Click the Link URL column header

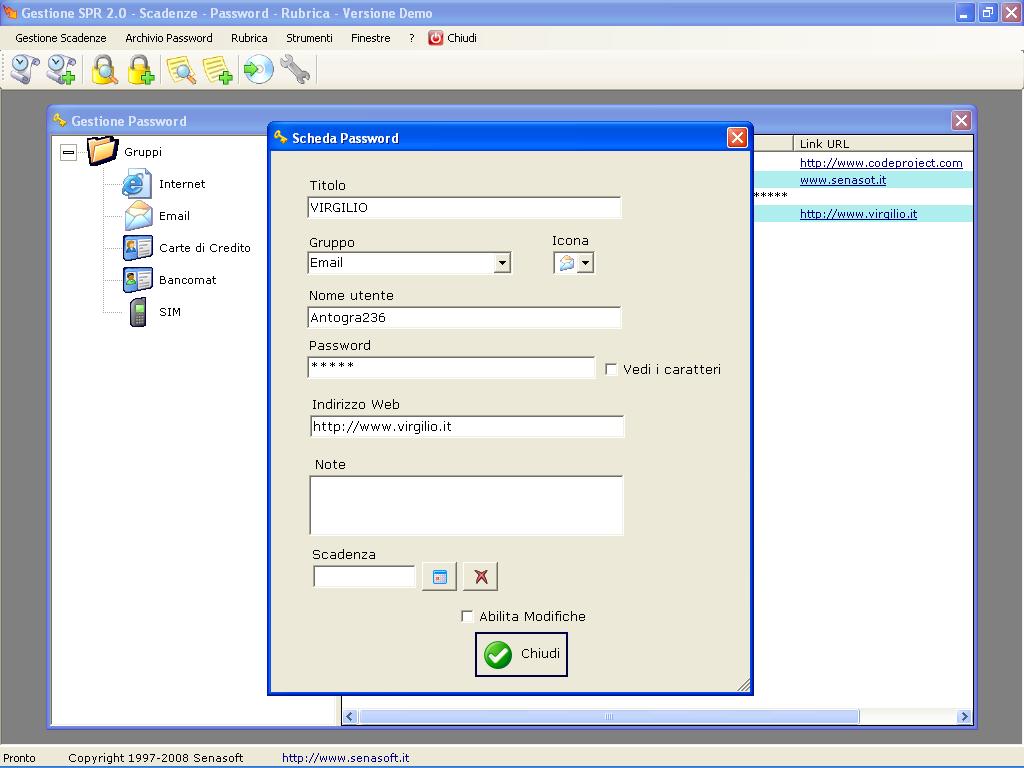(883, 144)
